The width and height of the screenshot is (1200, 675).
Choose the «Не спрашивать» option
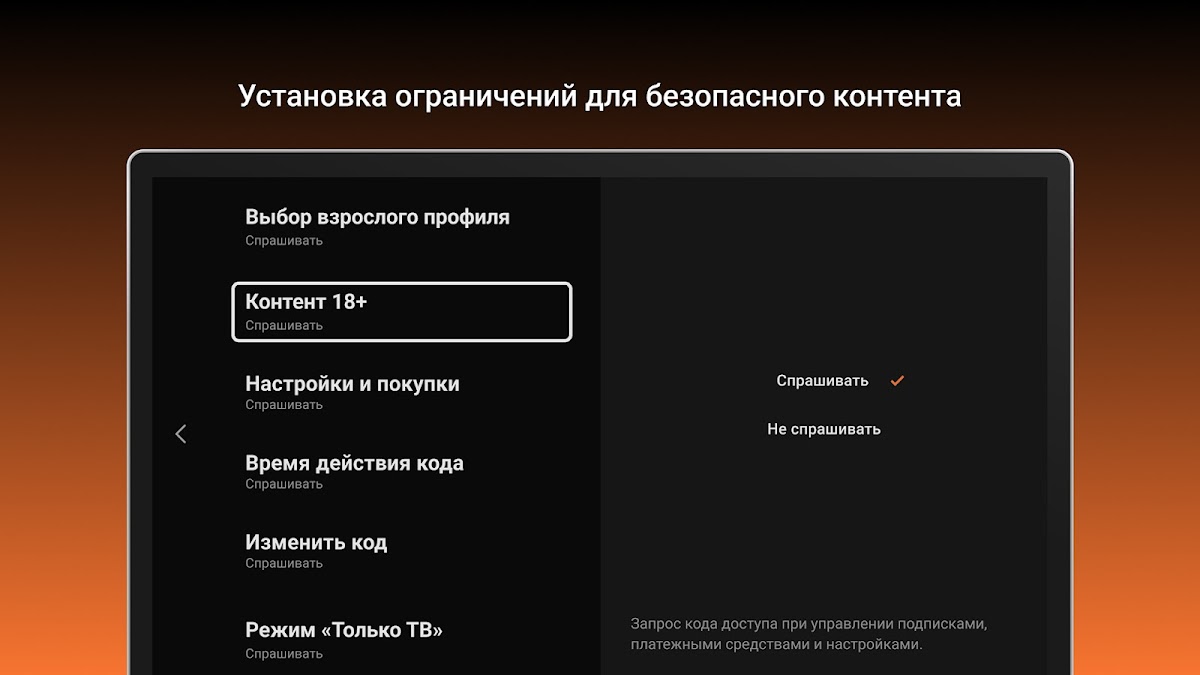824,429
